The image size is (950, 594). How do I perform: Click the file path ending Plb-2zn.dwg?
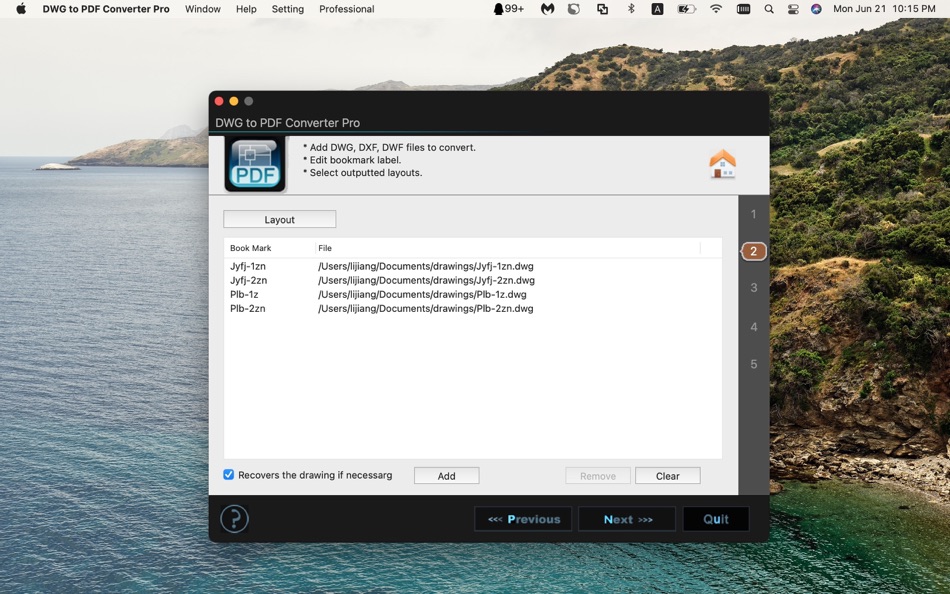pos(426,308)
